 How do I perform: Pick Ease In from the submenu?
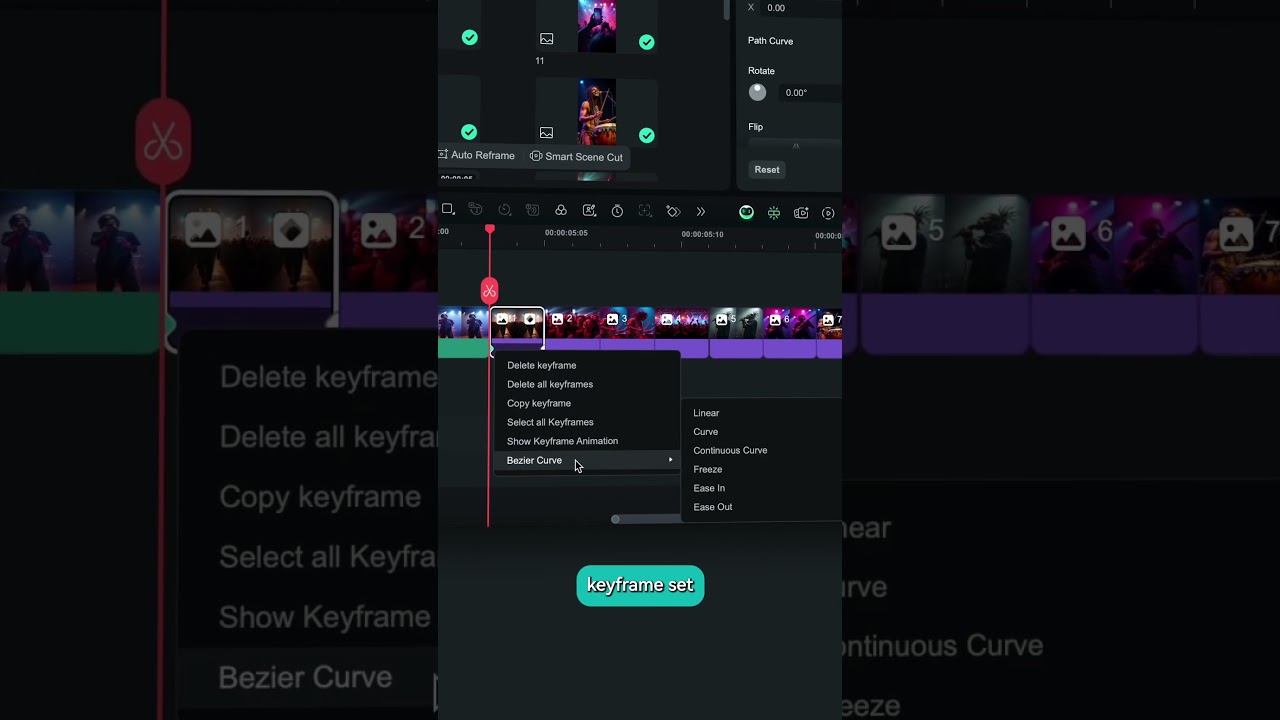pos(709,488)
